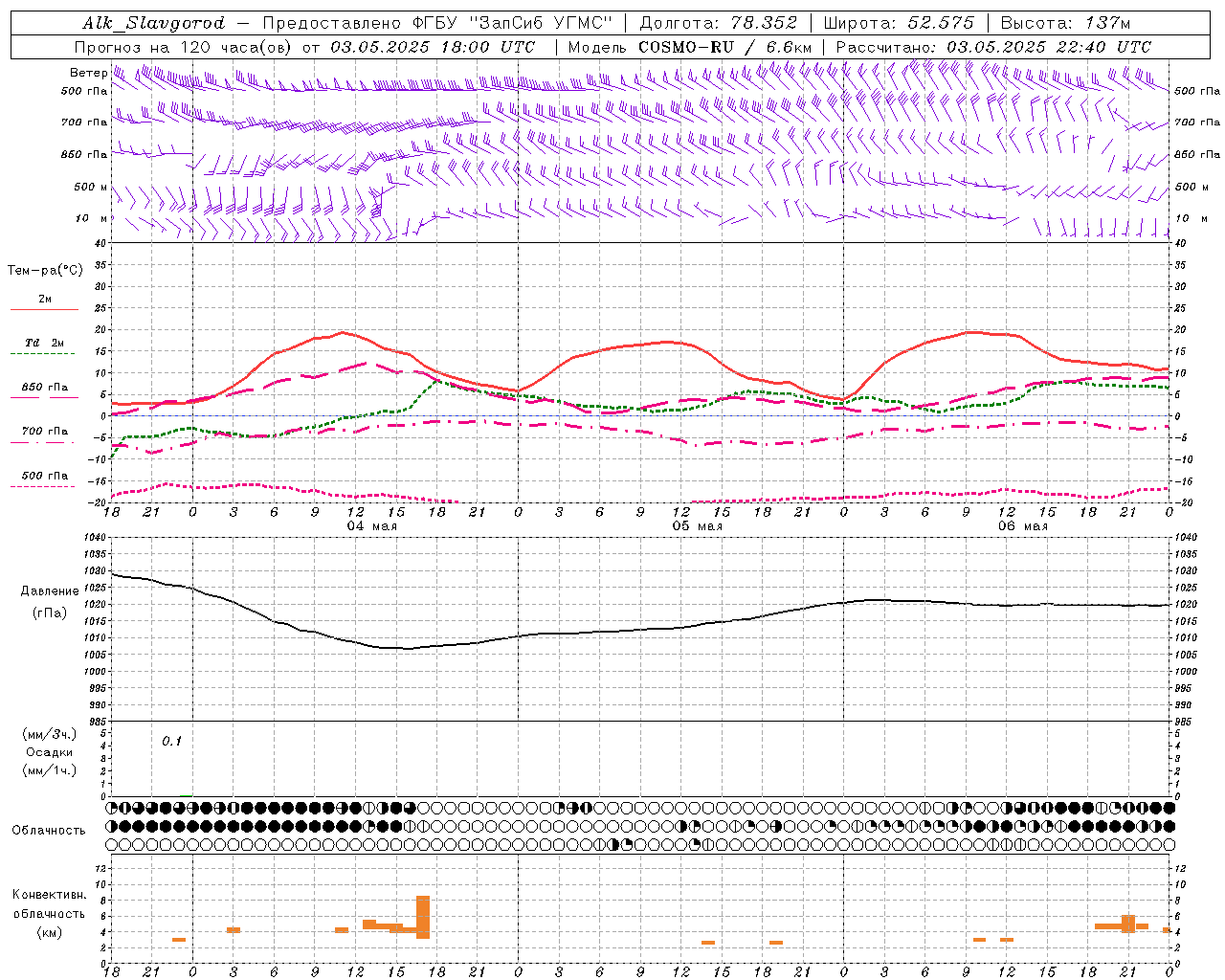Click the 700 гПа wind level label on right axis
Viewport: 1225px width, 980px height.
pos(1197,122)
